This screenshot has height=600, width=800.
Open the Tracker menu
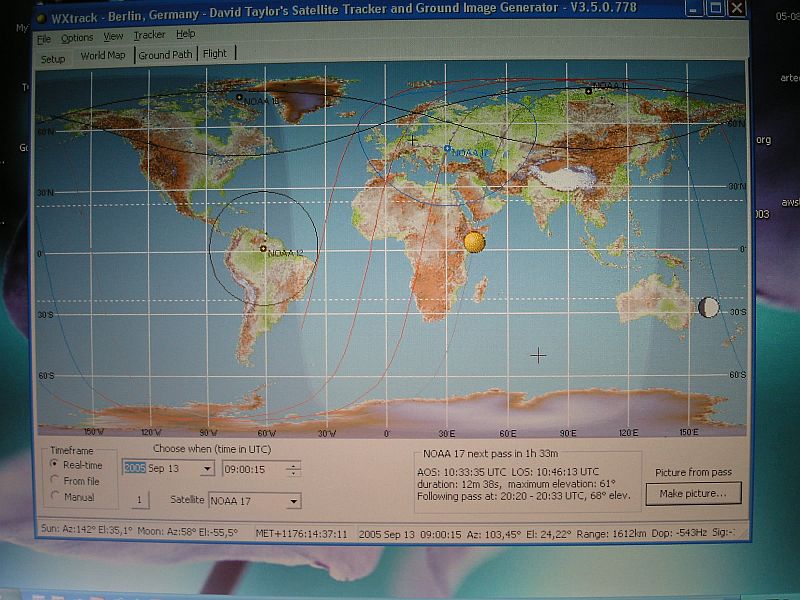click(x=149, y=35)
